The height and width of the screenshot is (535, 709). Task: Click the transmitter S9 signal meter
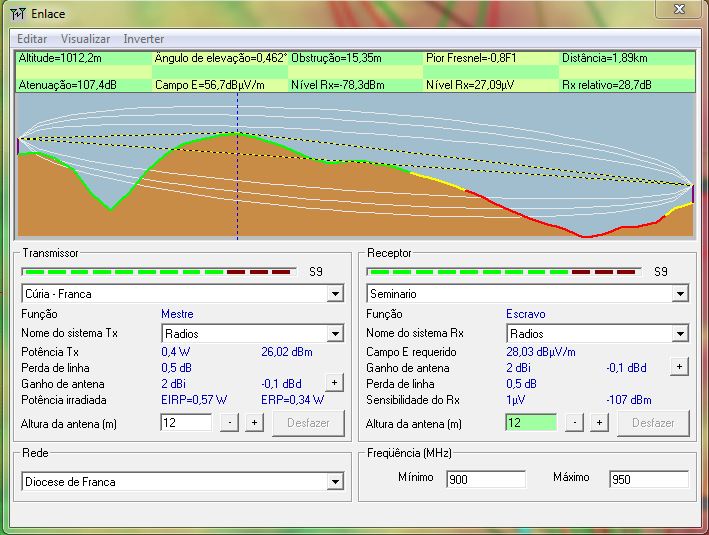click(159, 272)
